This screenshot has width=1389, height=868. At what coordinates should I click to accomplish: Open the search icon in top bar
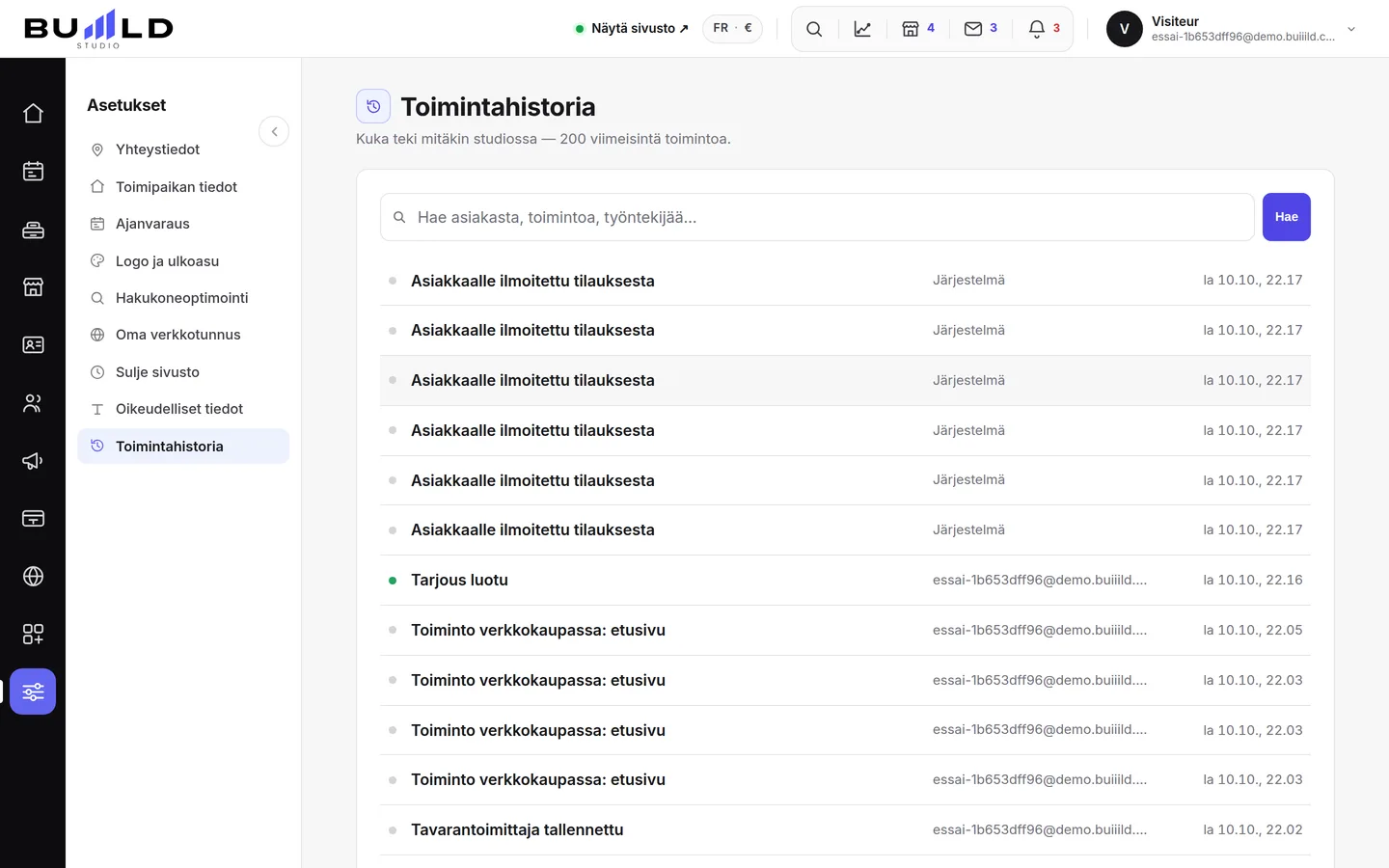(814, 29)
